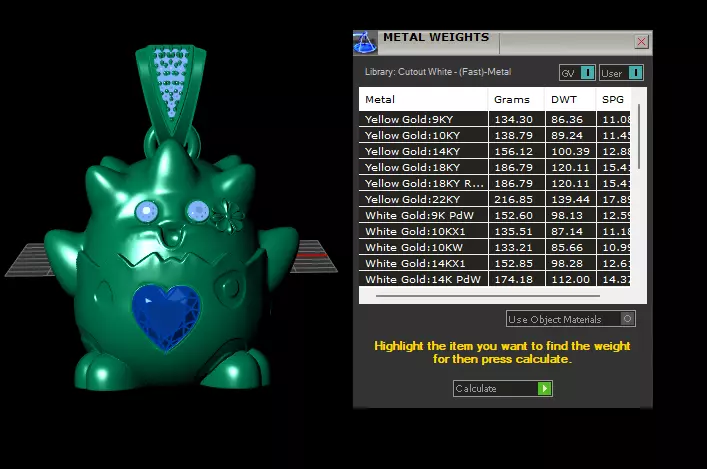The height and width of the screenshot is (469, 707).
Task: Click the 216.85 grams value
Action: point(514,199)
